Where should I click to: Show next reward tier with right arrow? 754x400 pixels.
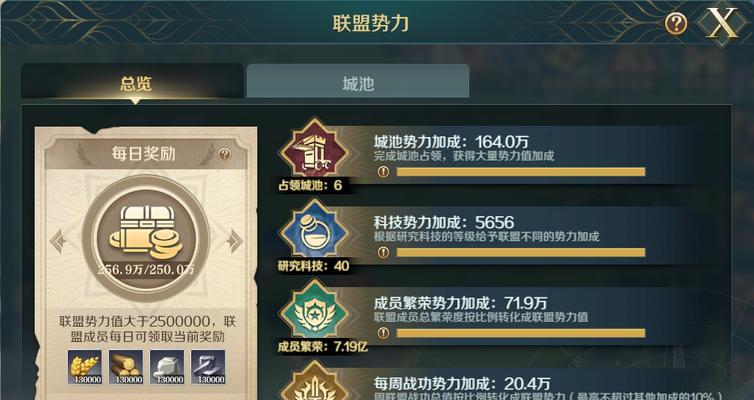click(235, 240)
